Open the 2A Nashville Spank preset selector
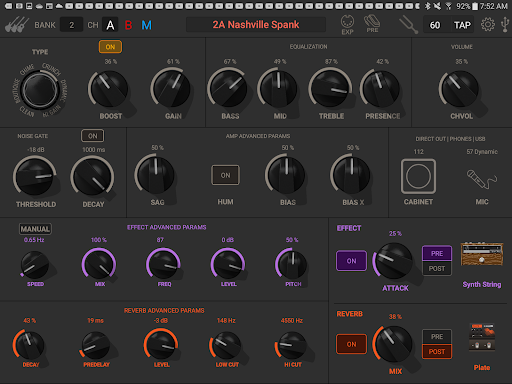This screenshot has width=512, height=384. coord(256,25)
